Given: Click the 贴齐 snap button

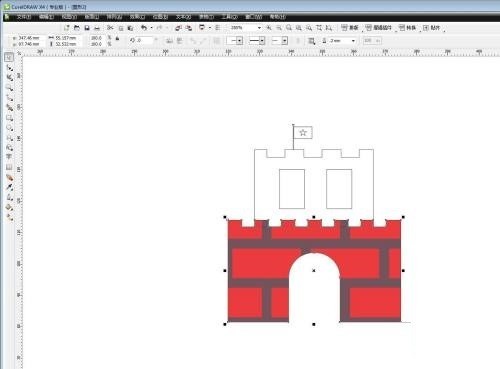Looking at the screenshot, I should pyautogui.click(x=432, y=28).
